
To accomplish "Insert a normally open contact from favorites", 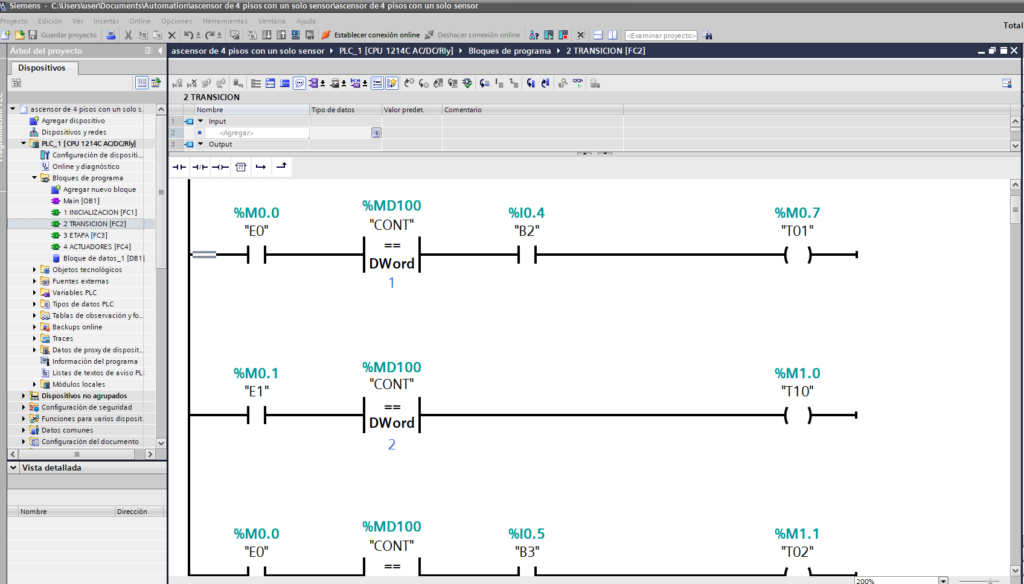I will (180, 167).
